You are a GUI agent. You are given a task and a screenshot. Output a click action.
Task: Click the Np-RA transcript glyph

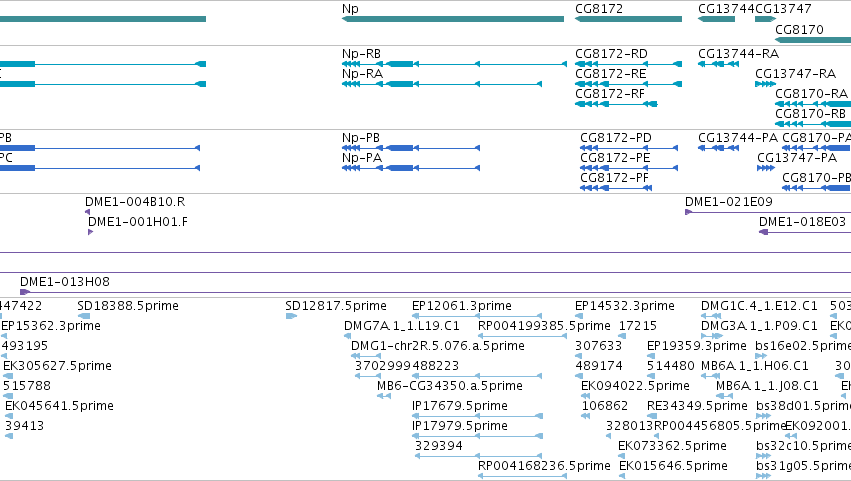pos(442,84)
